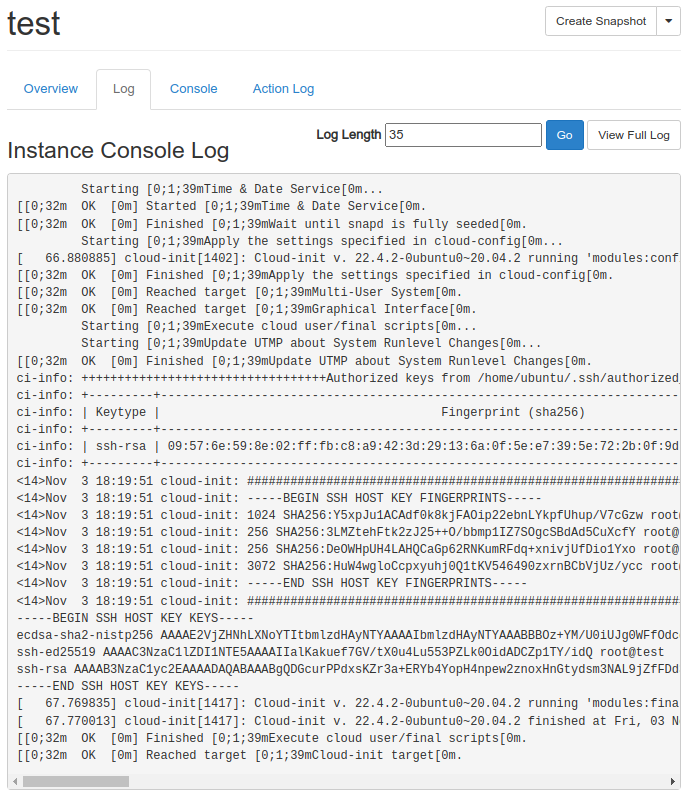Click the 67.769835 cloud-init[1417] running line
Screen dimensions: 687x796
[x=348, y=704]
